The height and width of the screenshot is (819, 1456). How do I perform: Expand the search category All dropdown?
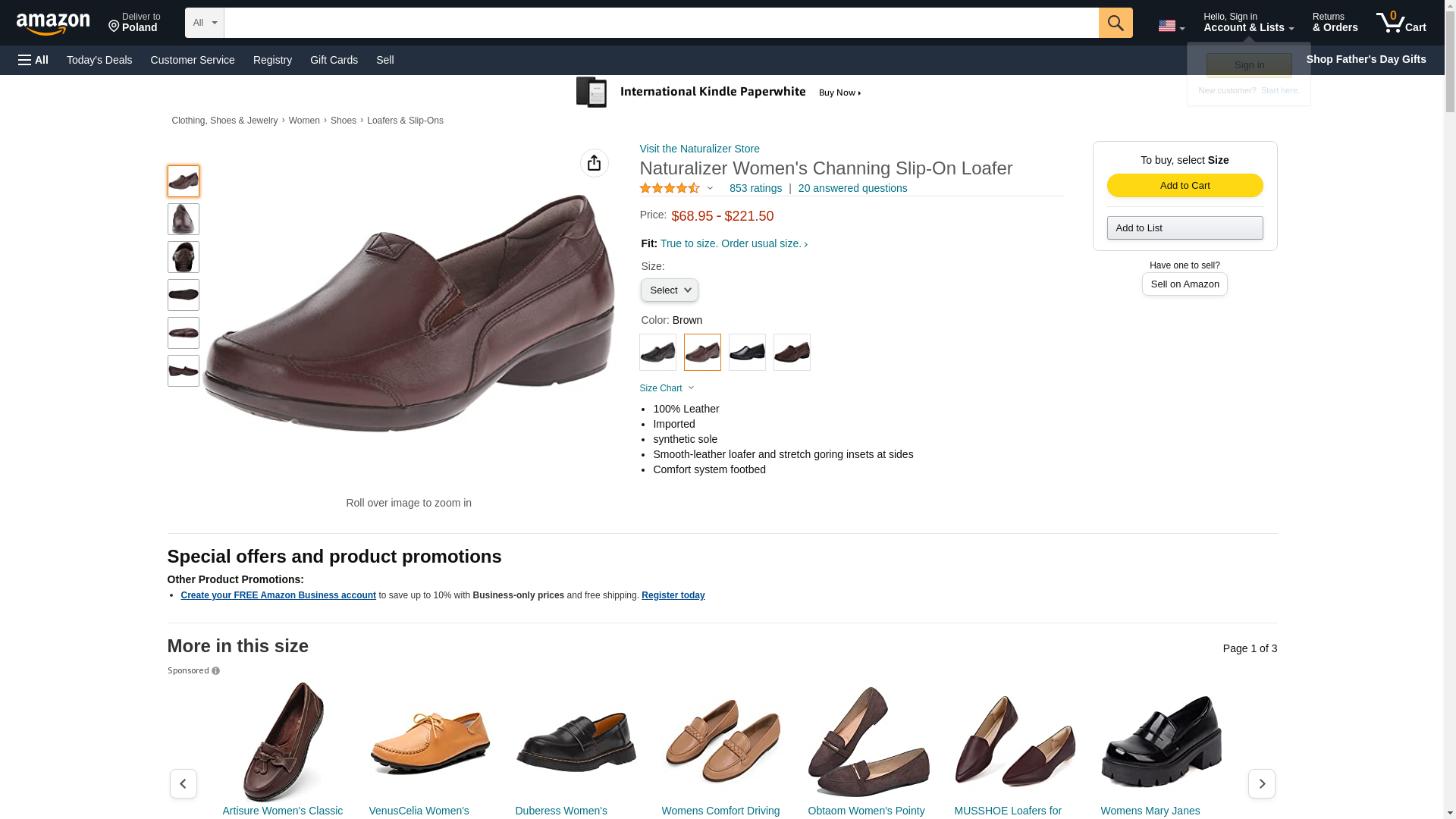tap(204, 23)
